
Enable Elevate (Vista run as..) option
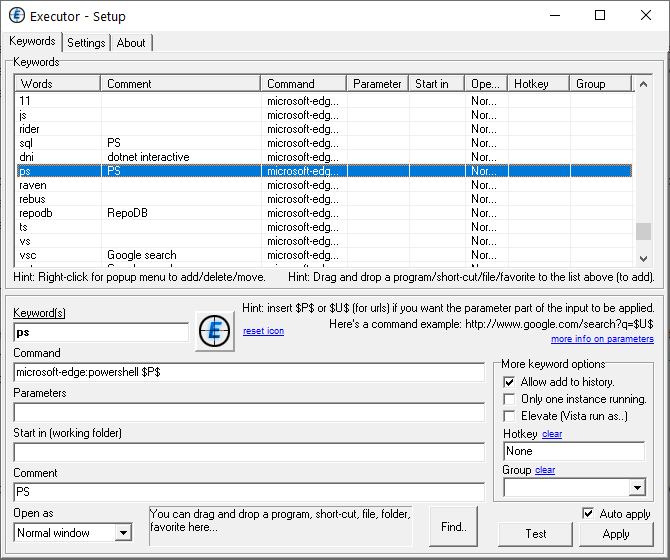509,416
